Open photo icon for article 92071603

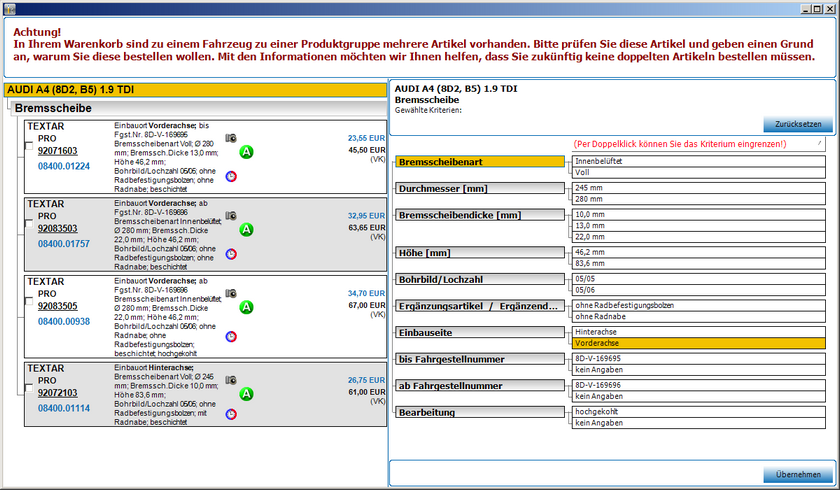pos(231,138)
